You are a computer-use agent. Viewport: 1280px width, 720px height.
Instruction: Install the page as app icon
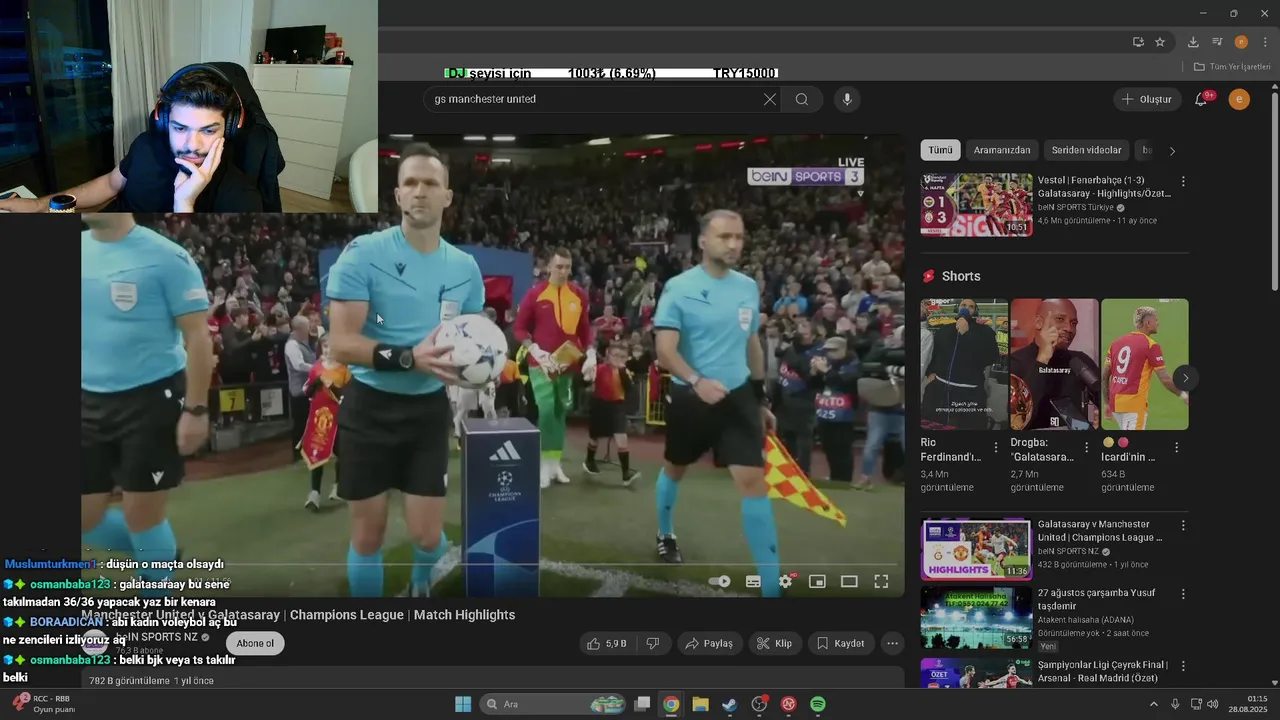coord(1138,42)
